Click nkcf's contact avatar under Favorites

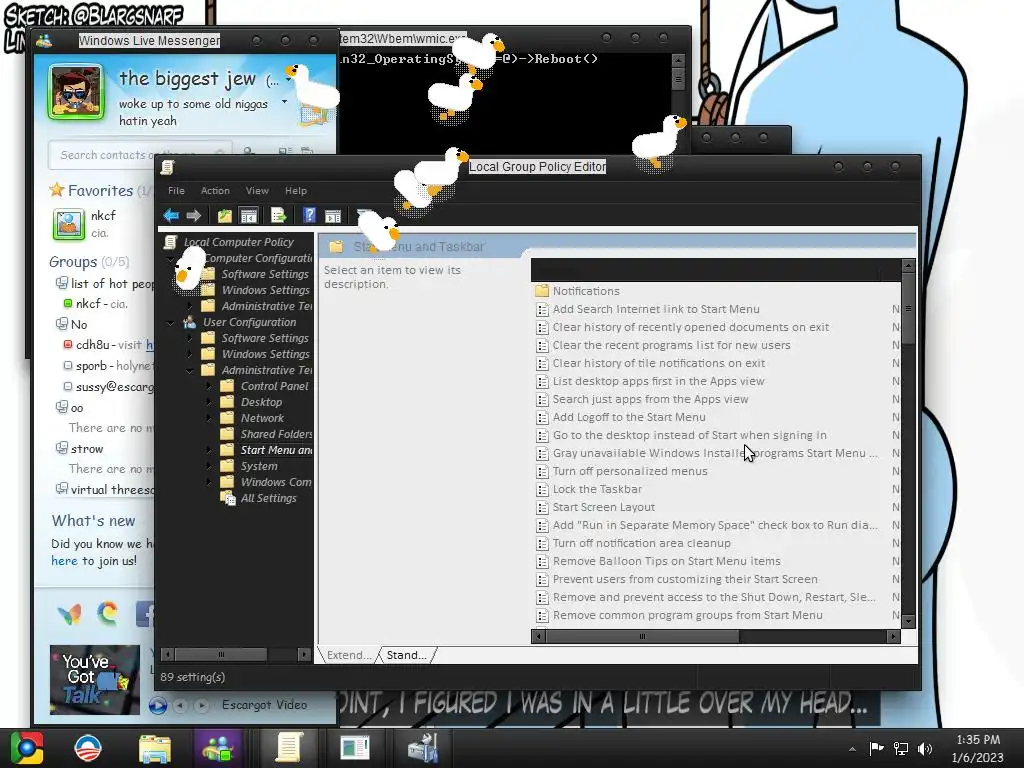[x=69, y=224]
